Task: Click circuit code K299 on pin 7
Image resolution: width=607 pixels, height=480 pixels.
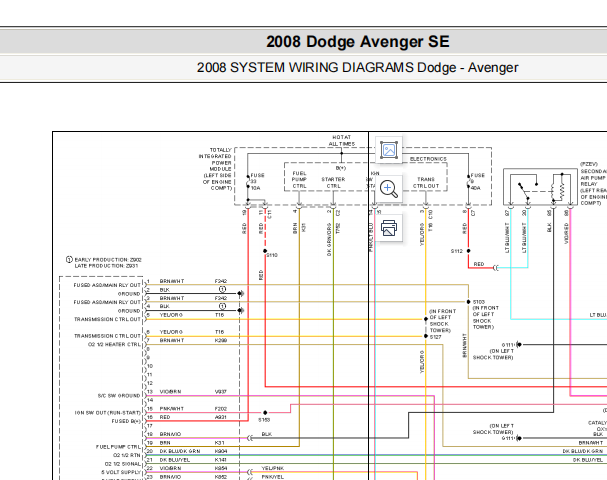Action: point(221,341)
